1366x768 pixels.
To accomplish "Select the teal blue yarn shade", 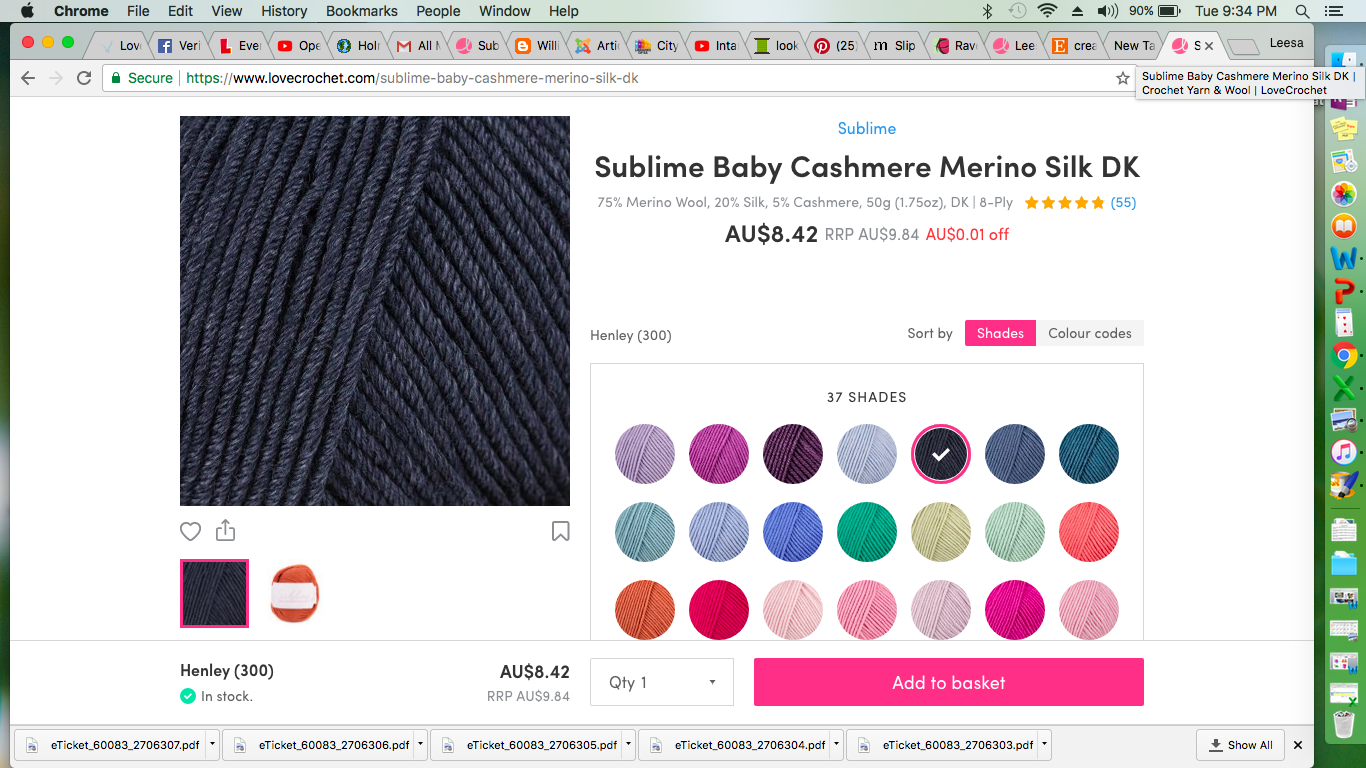I will pos(1089,454).
